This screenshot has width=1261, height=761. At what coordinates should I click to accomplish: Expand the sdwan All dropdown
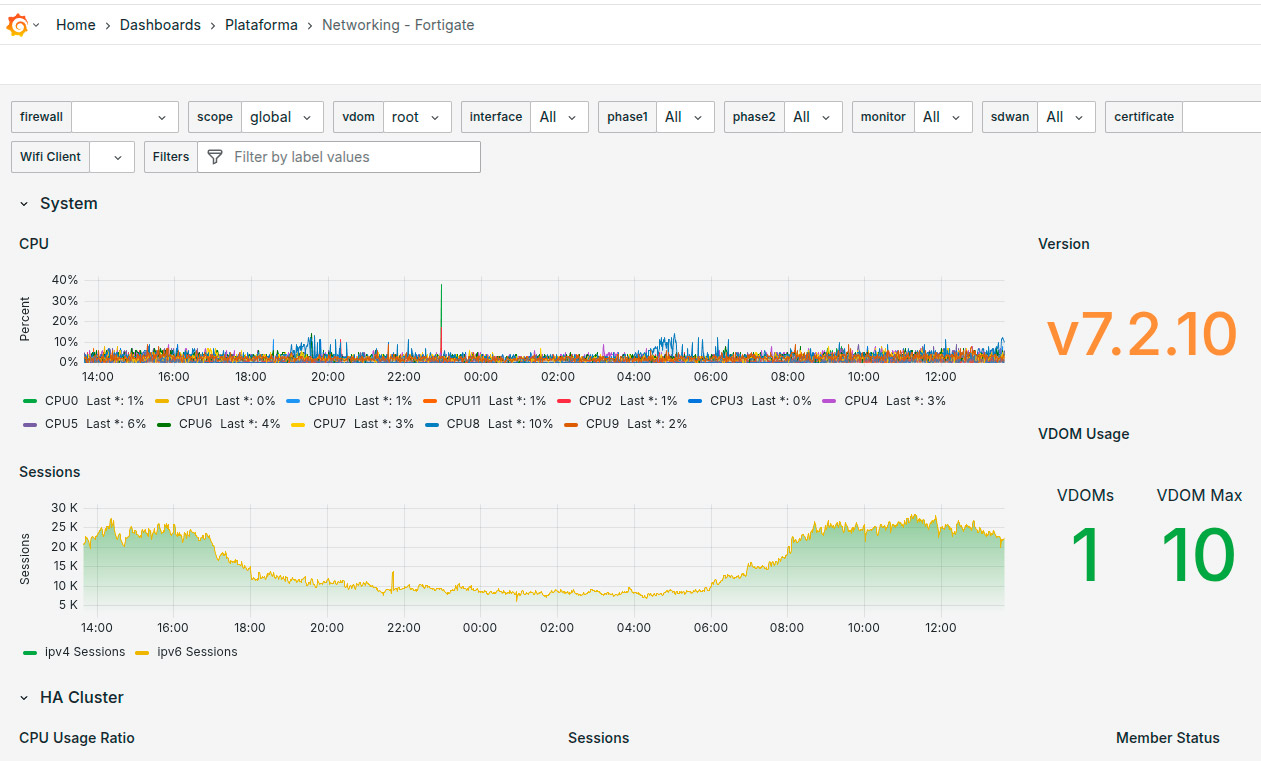[1065, 117]
